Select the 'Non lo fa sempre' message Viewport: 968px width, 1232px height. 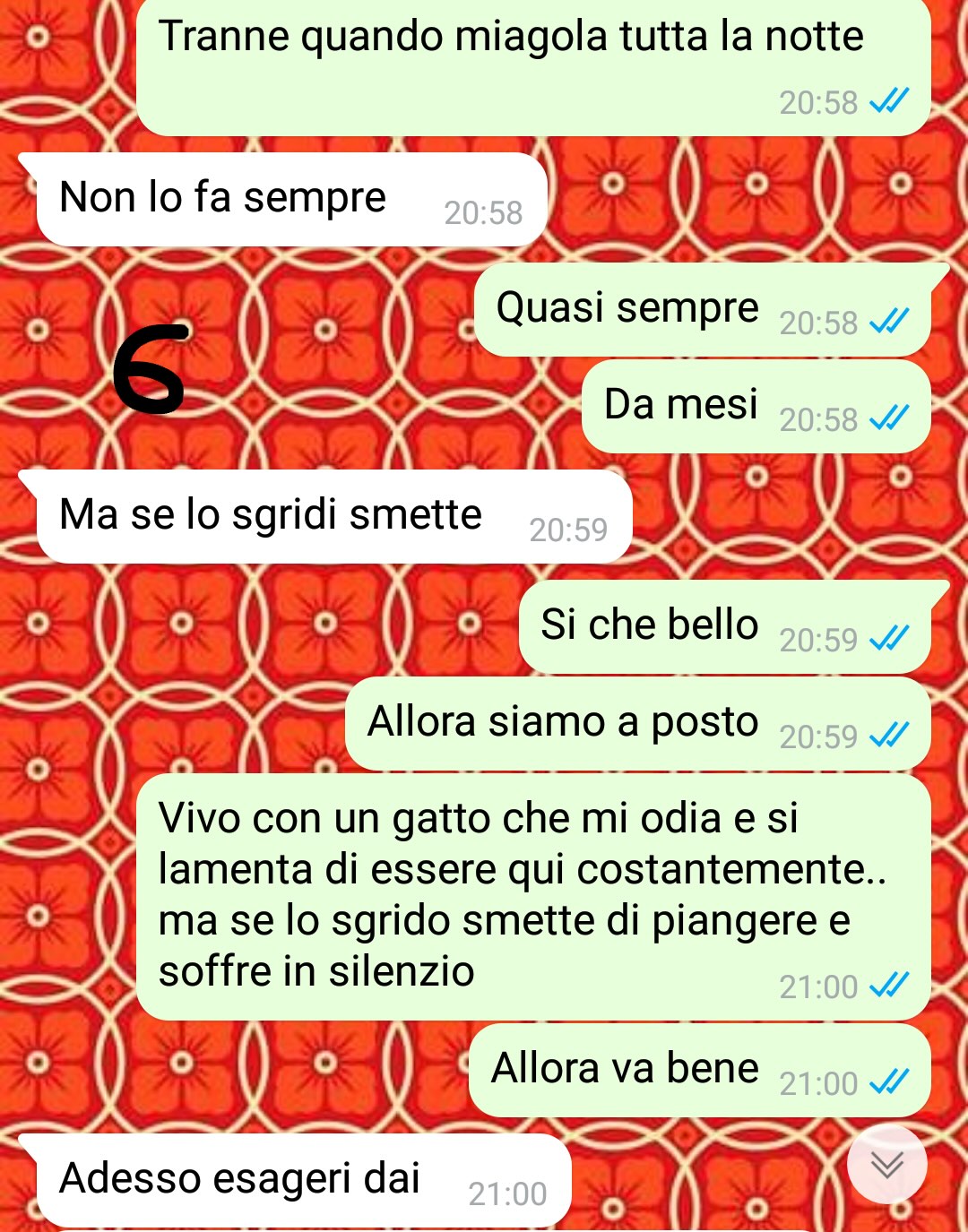click(291, 199)
